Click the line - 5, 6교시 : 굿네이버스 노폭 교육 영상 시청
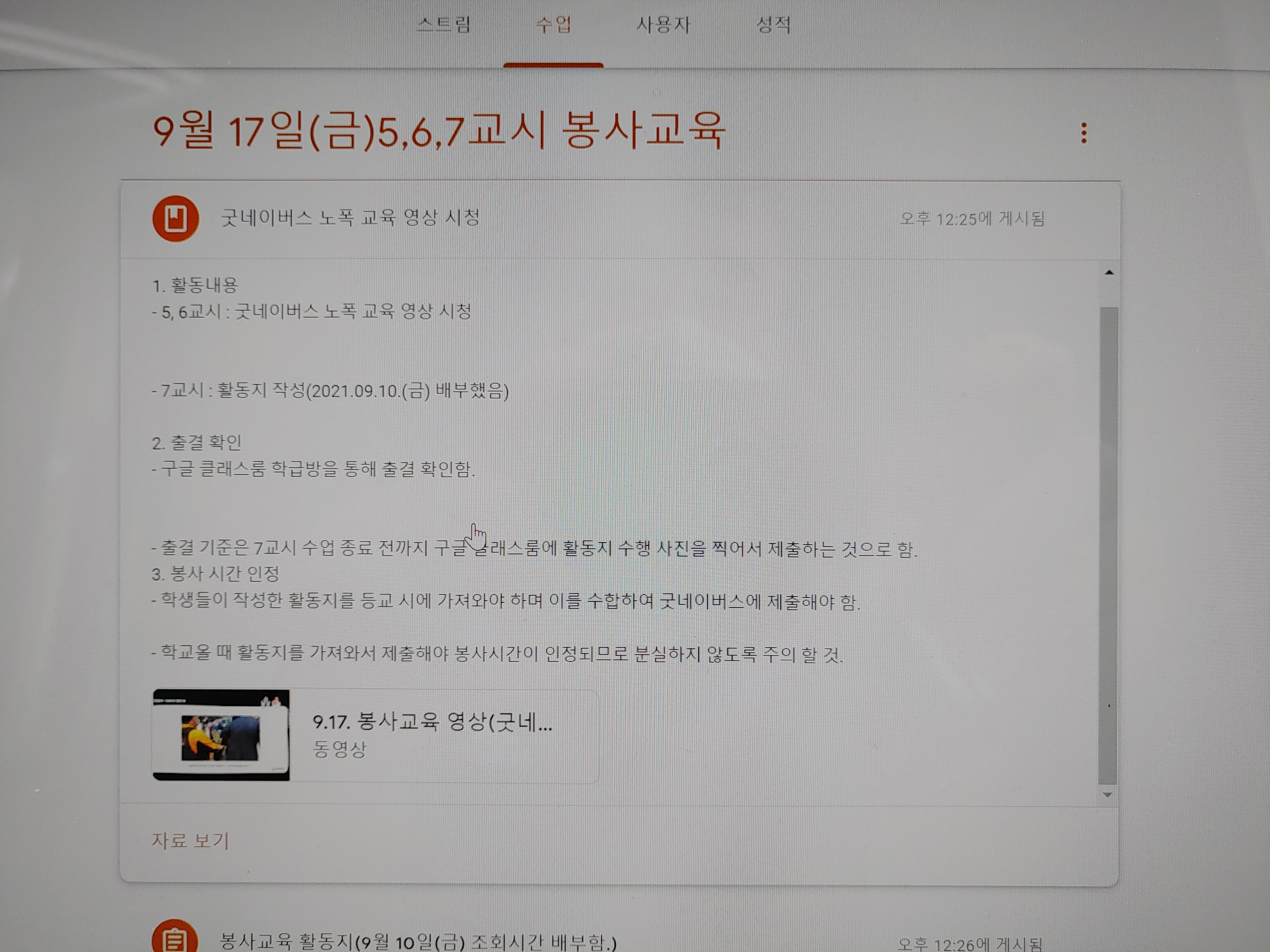This screenshot has height=952, width=1270. click(311, 311)
